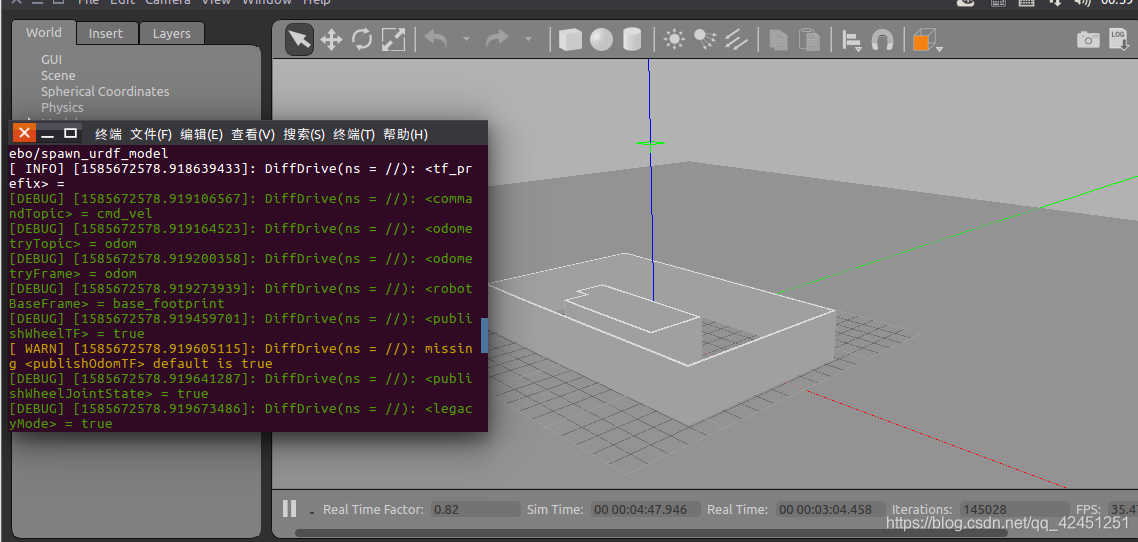Click the Iterations value field
Image resolution: width=1138 pixels, height=542 pixels.
[x=1014, y=509]
